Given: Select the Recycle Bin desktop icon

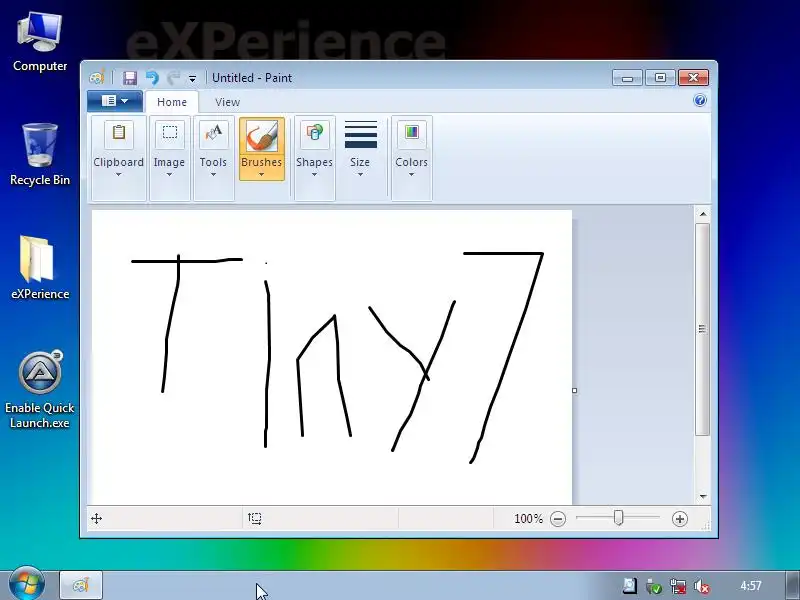Looking at the screenshot, I should point(40,155).
